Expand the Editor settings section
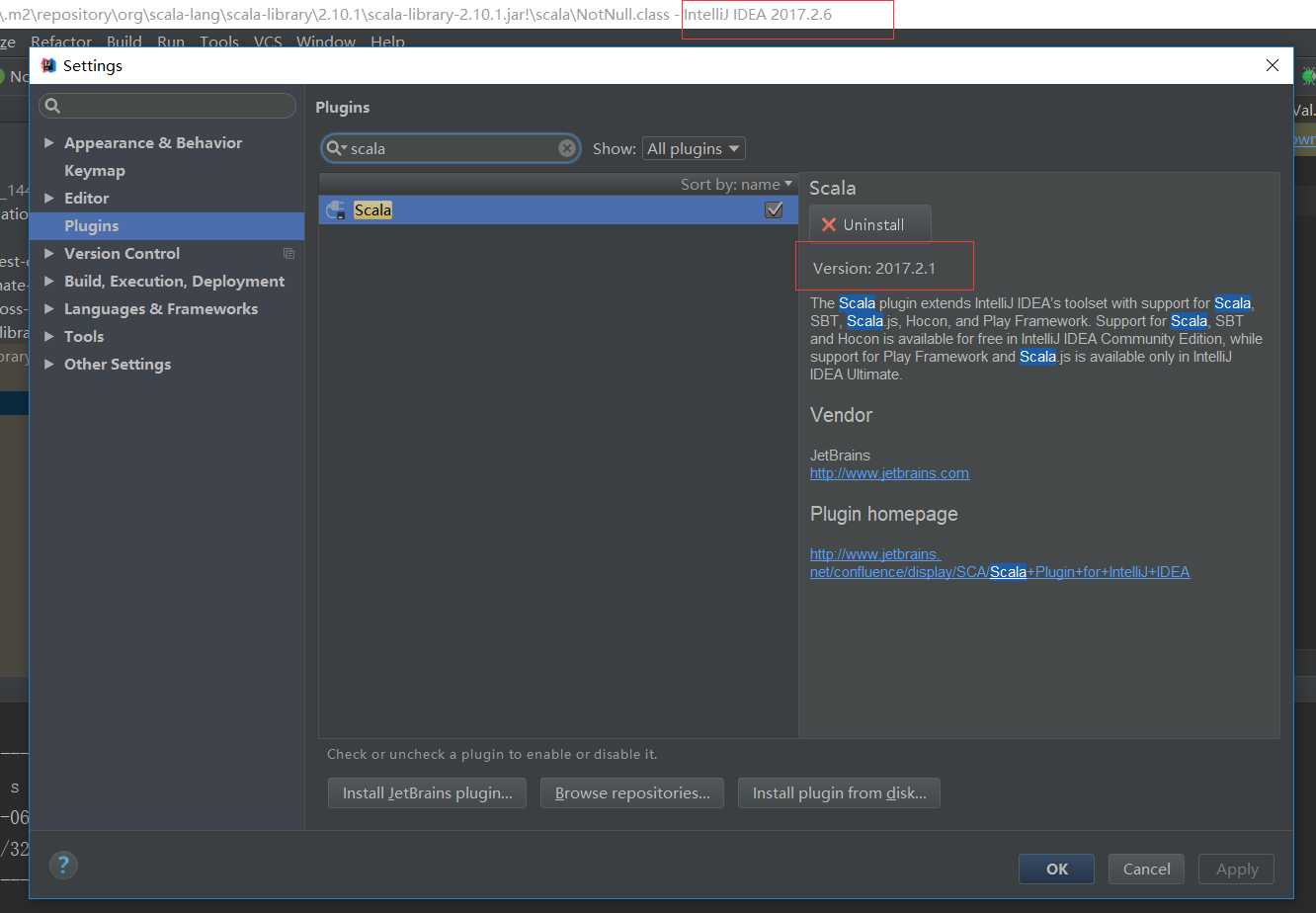Image resolution: width=1316 pixels, height=913 pixels. pos(49,199)
